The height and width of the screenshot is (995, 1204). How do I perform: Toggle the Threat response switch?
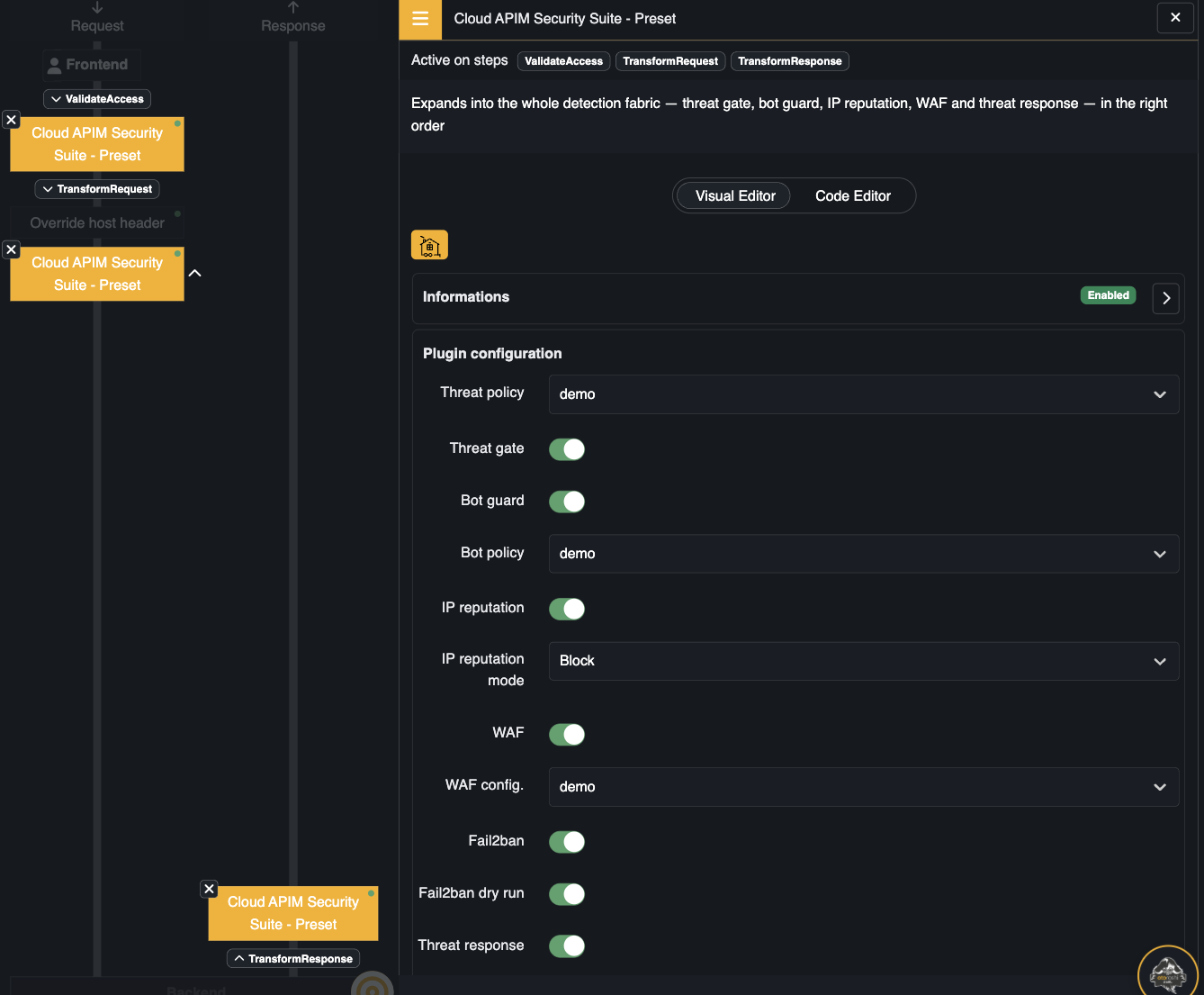[567, 946]
